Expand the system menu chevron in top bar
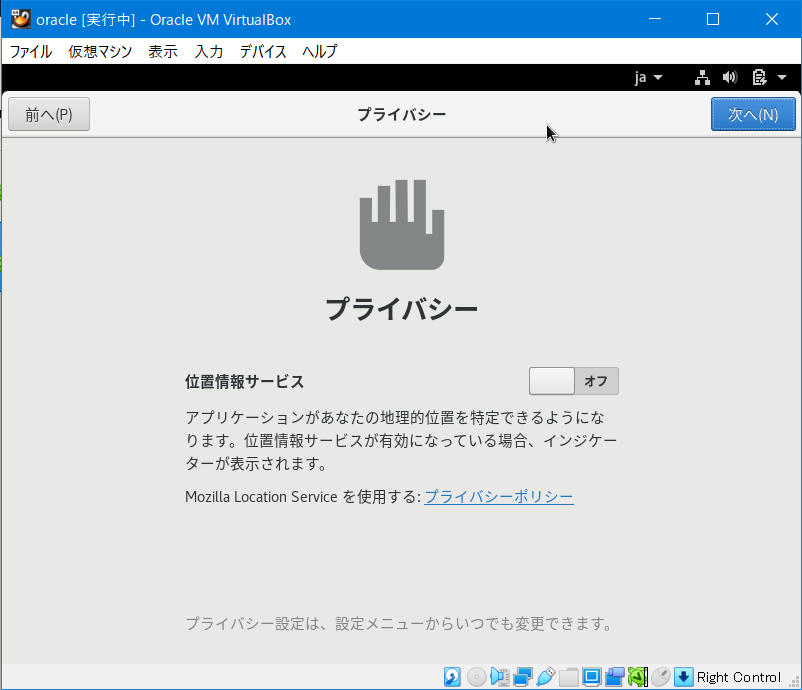This screenshot has height=690, width=802. 781,77
